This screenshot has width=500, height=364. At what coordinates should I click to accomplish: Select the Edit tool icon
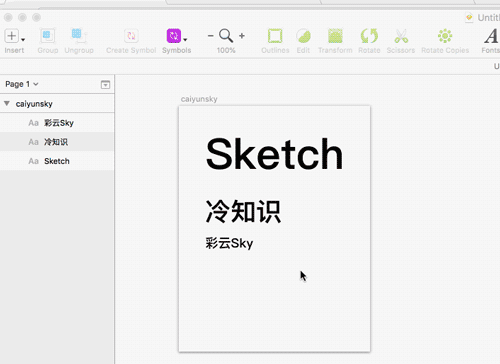303,36
